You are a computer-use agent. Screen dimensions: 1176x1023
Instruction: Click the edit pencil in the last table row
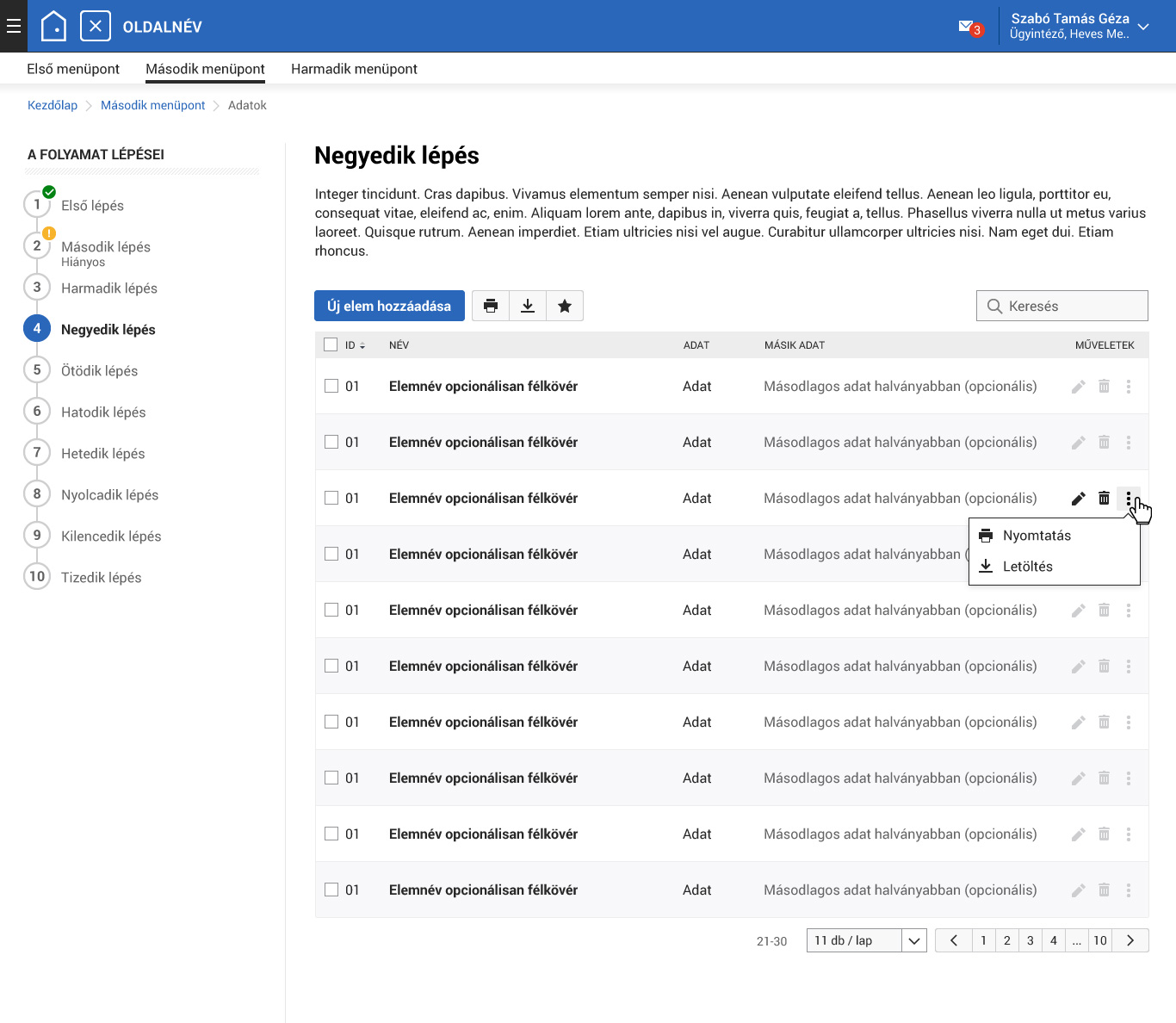click(1078, 890)
